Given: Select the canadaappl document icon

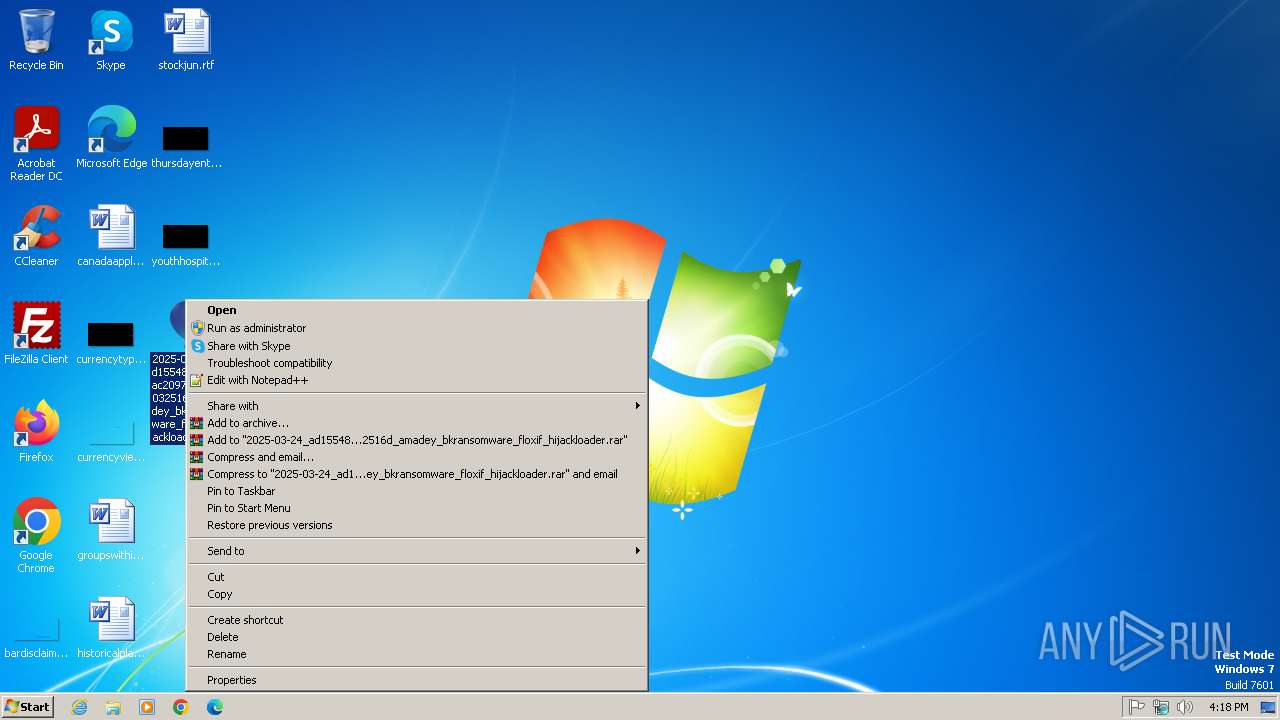Looking at the screenshot, I should [x=111, y=236].
